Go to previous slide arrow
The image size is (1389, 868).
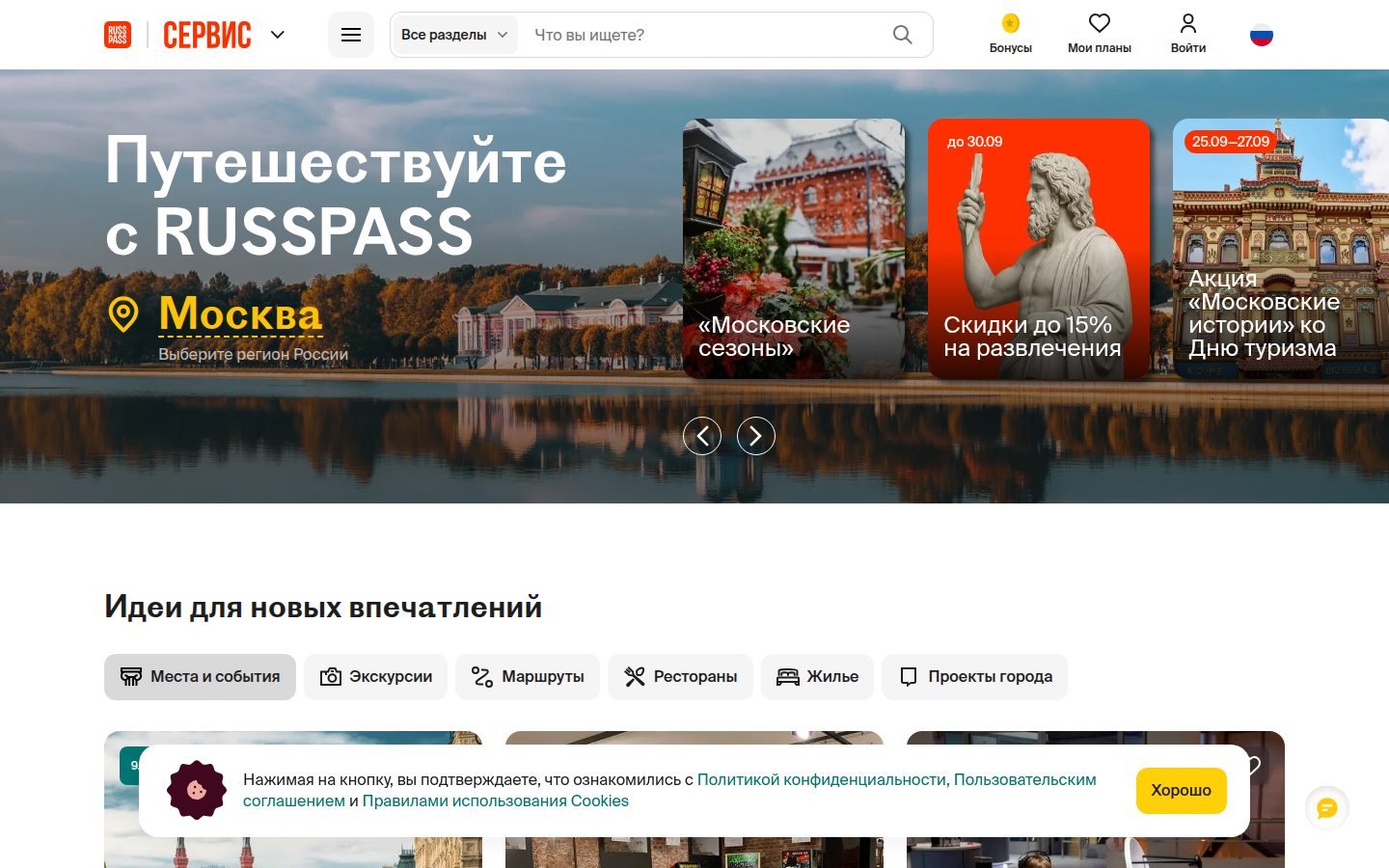point(702,436)
